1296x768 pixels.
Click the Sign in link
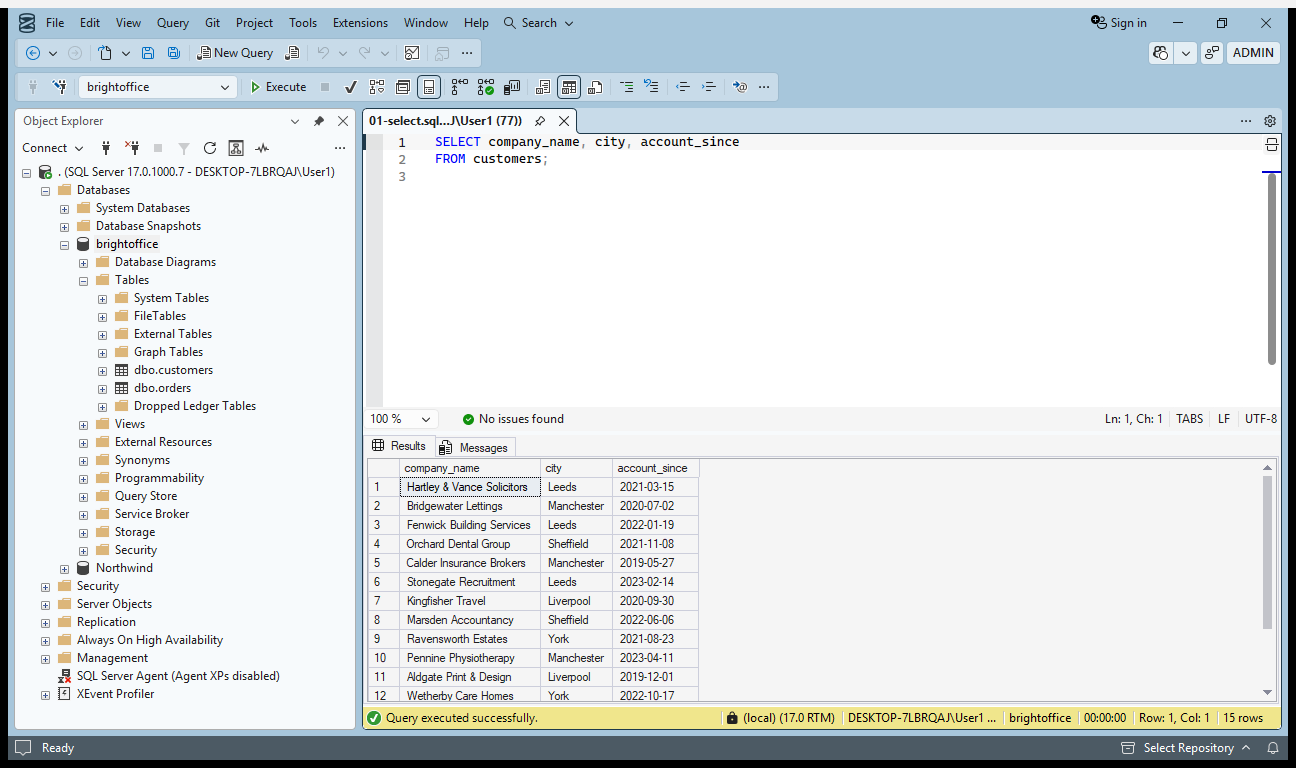[x=1120, y=23]
